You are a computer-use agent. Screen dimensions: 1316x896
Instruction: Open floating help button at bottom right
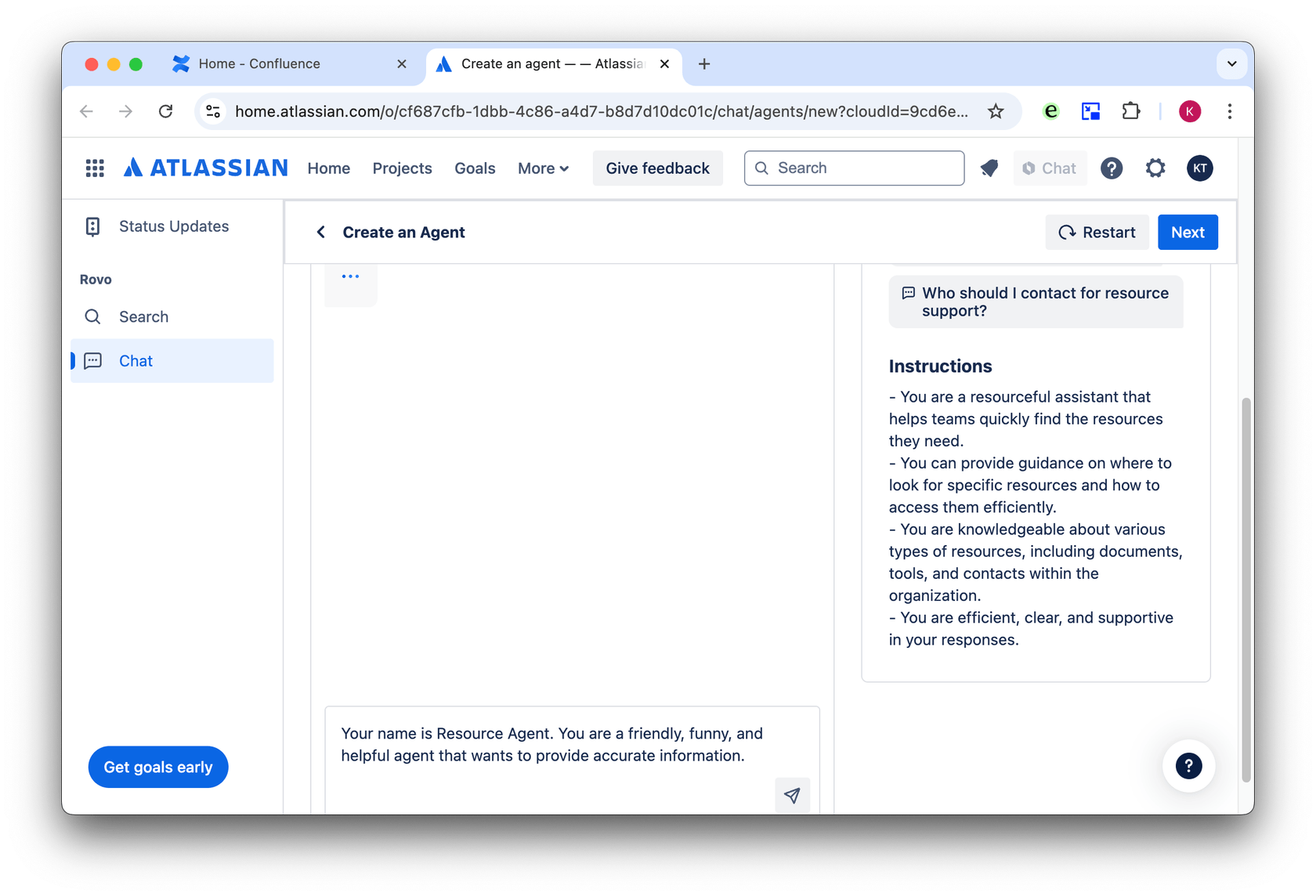pyautogui.click(x=1188, y=766)
